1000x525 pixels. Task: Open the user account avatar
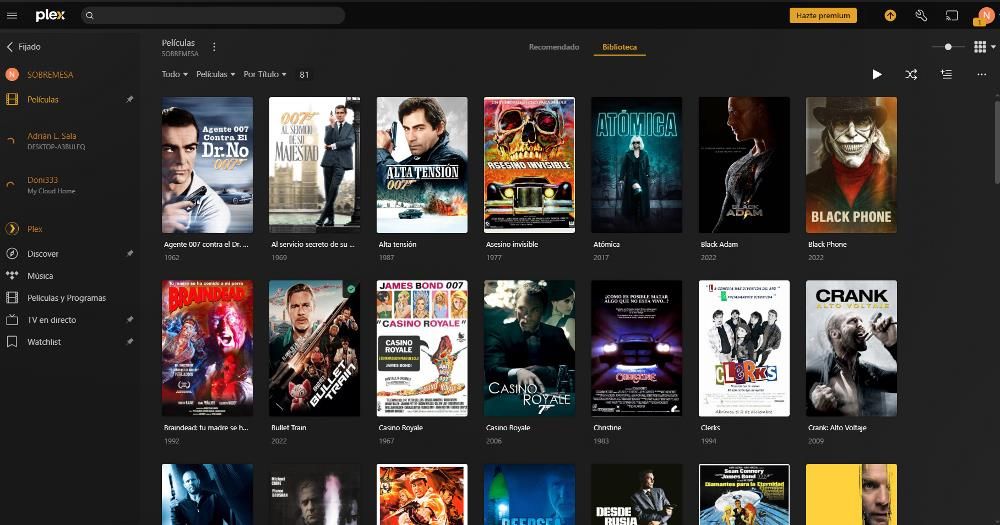[x=985, y=16]
